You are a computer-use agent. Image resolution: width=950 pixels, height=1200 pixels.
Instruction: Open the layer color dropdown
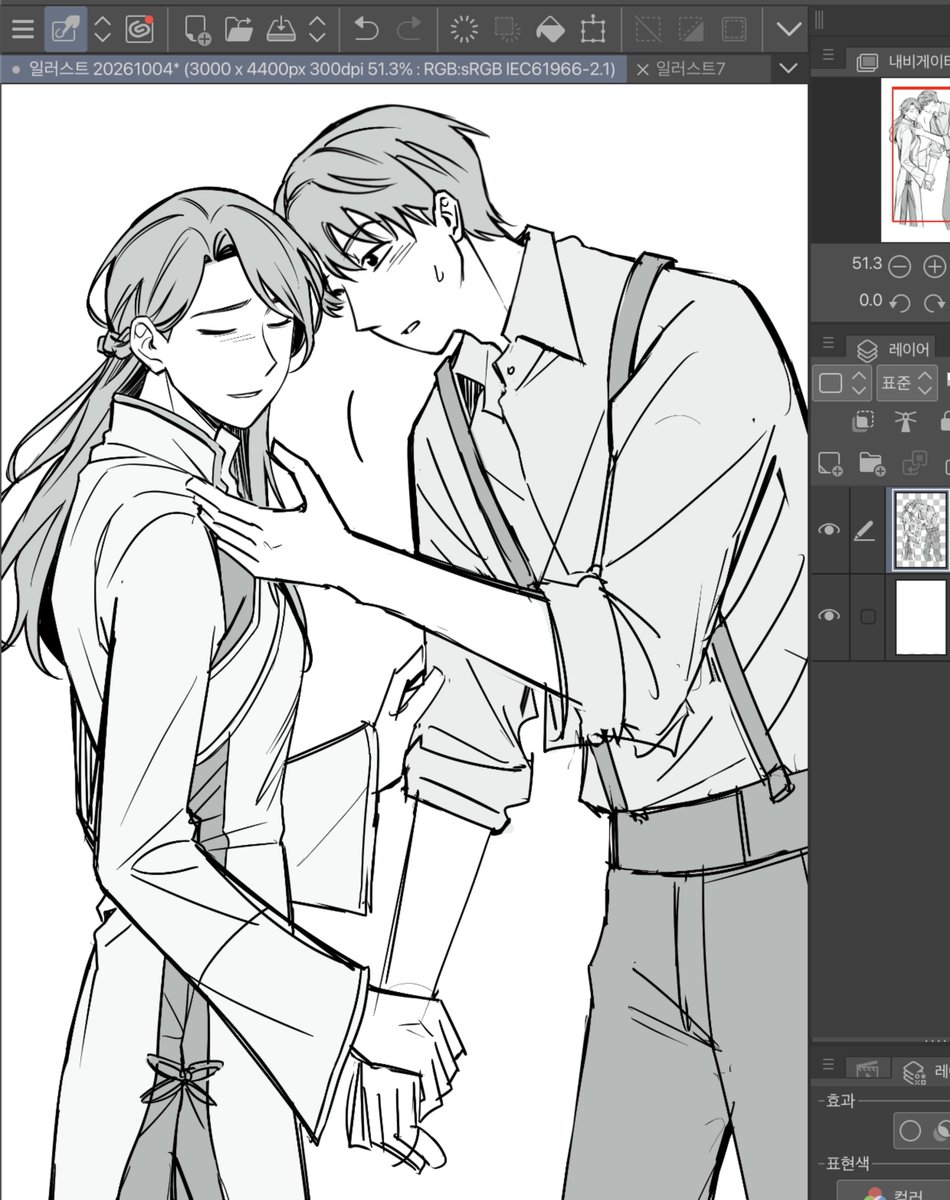tap(844, 382)
